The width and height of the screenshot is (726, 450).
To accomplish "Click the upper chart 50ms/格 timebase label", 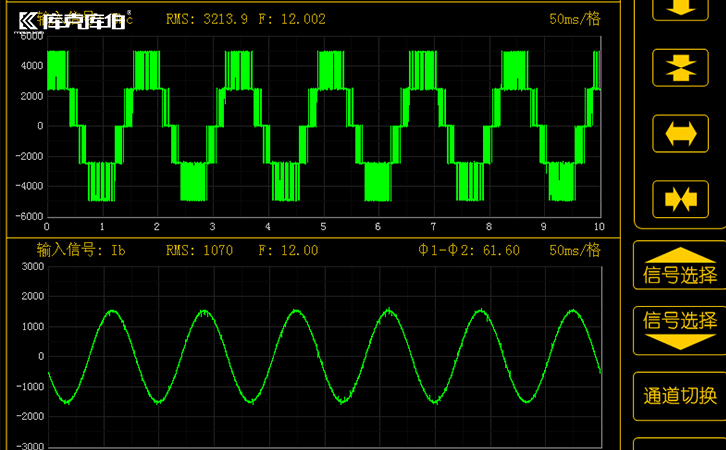I will click(x=574, y=19).
